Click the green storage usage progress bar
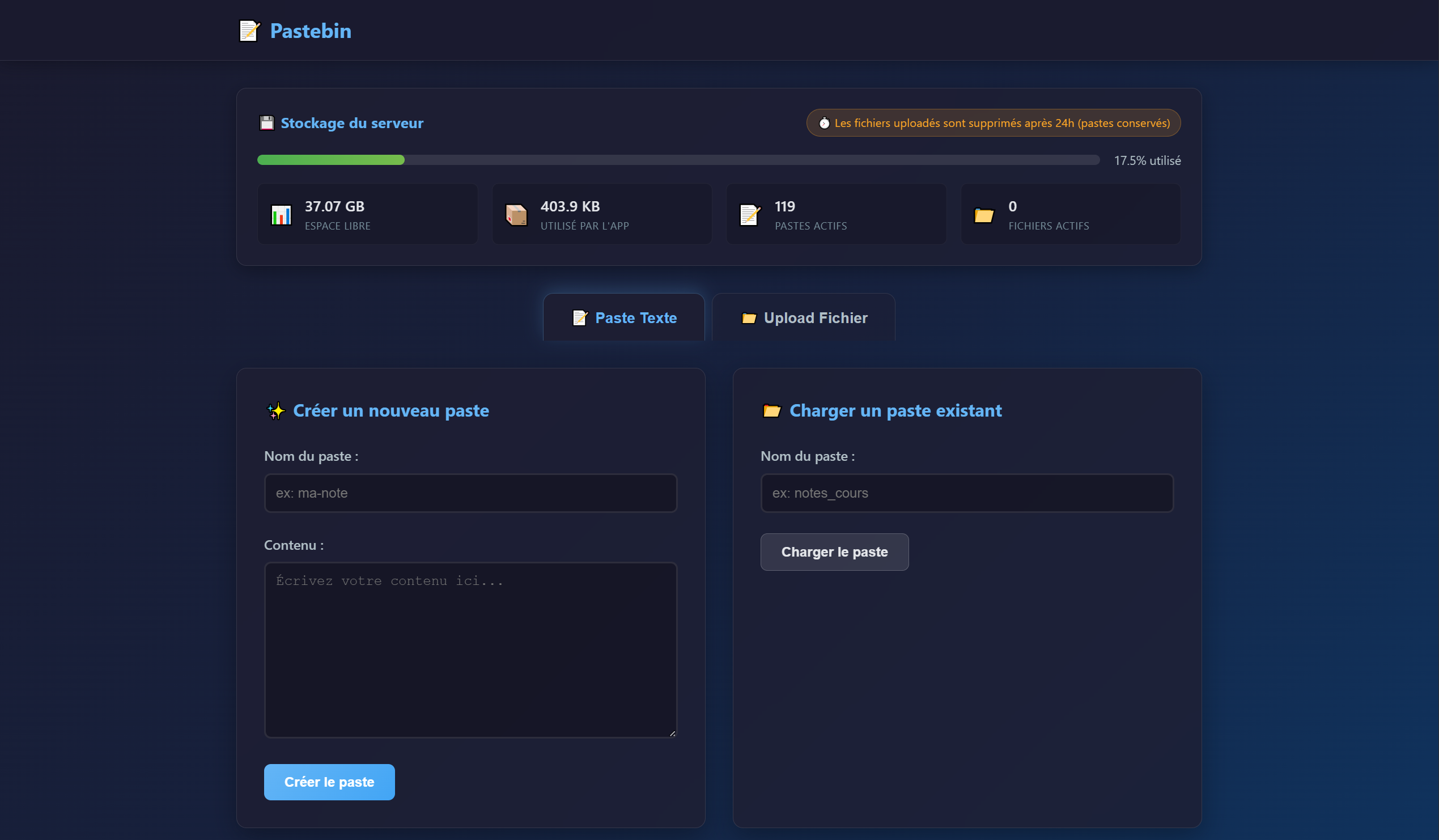1439x840 pixels. 331,160
